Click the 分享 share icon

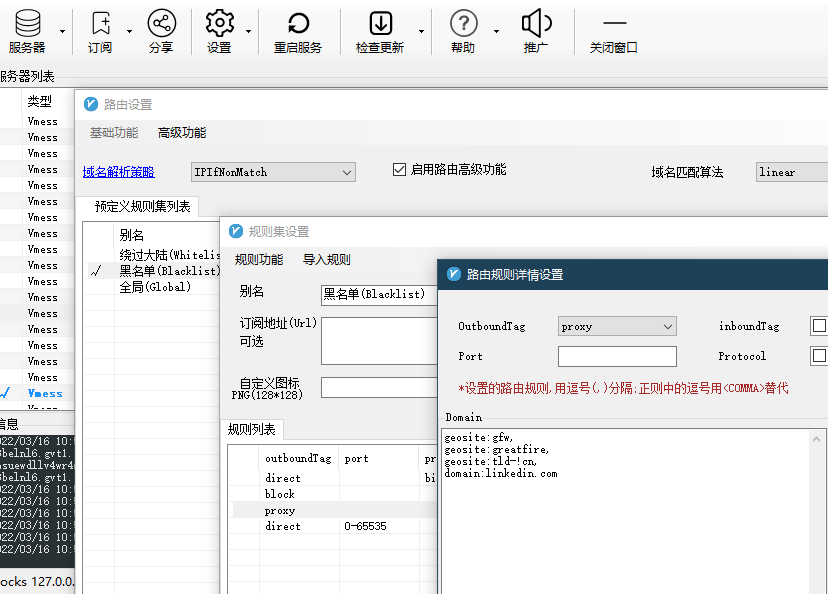(x=162, y=24)
